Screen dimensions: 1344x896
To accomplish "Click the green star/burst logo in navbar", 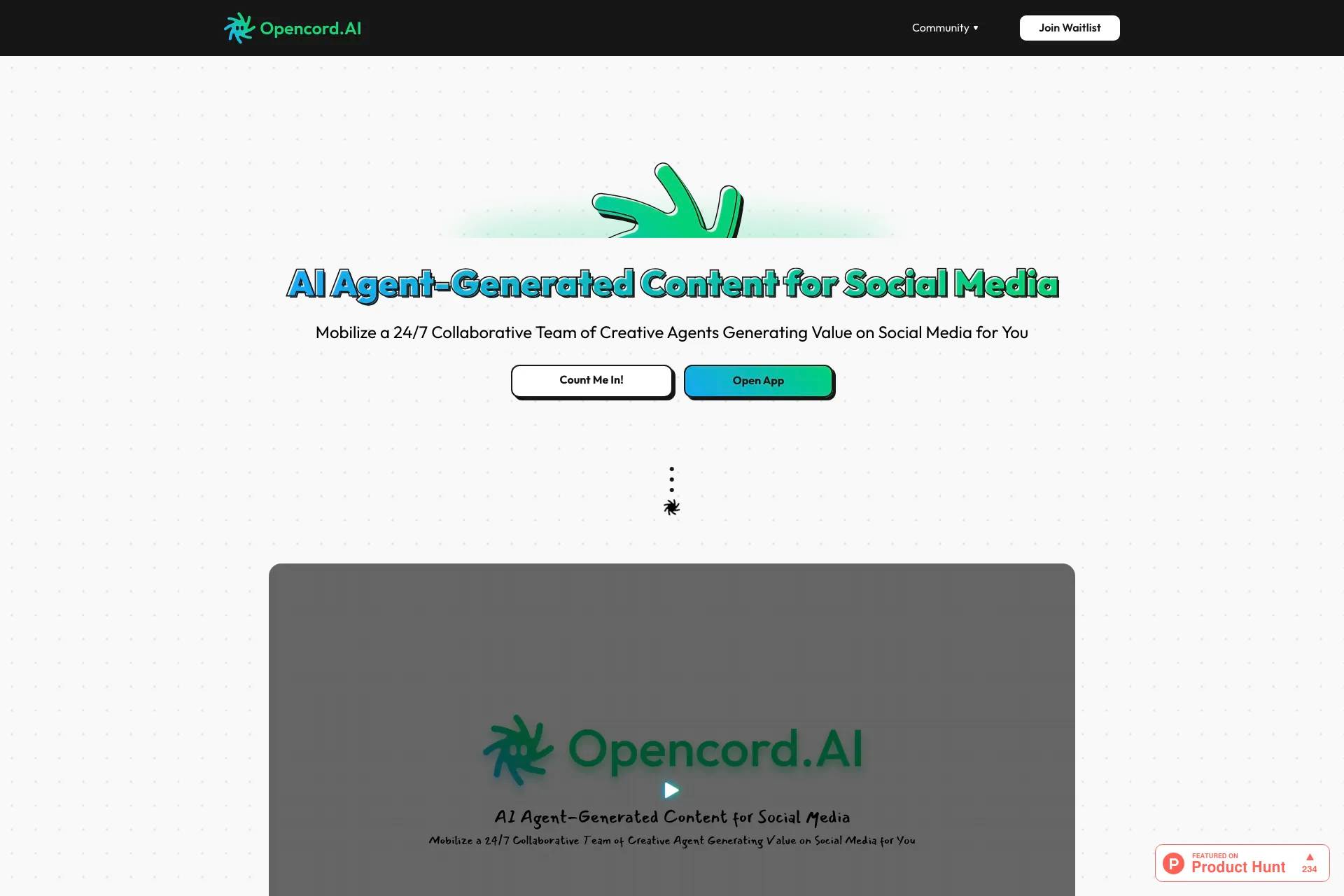I will click(x=239, y=27).
